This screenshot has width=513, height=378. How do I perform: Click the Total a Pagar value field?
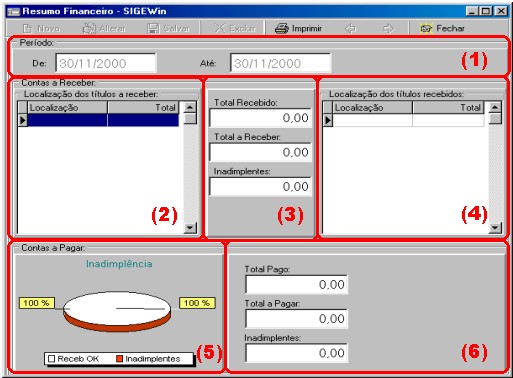click(297, 319)
